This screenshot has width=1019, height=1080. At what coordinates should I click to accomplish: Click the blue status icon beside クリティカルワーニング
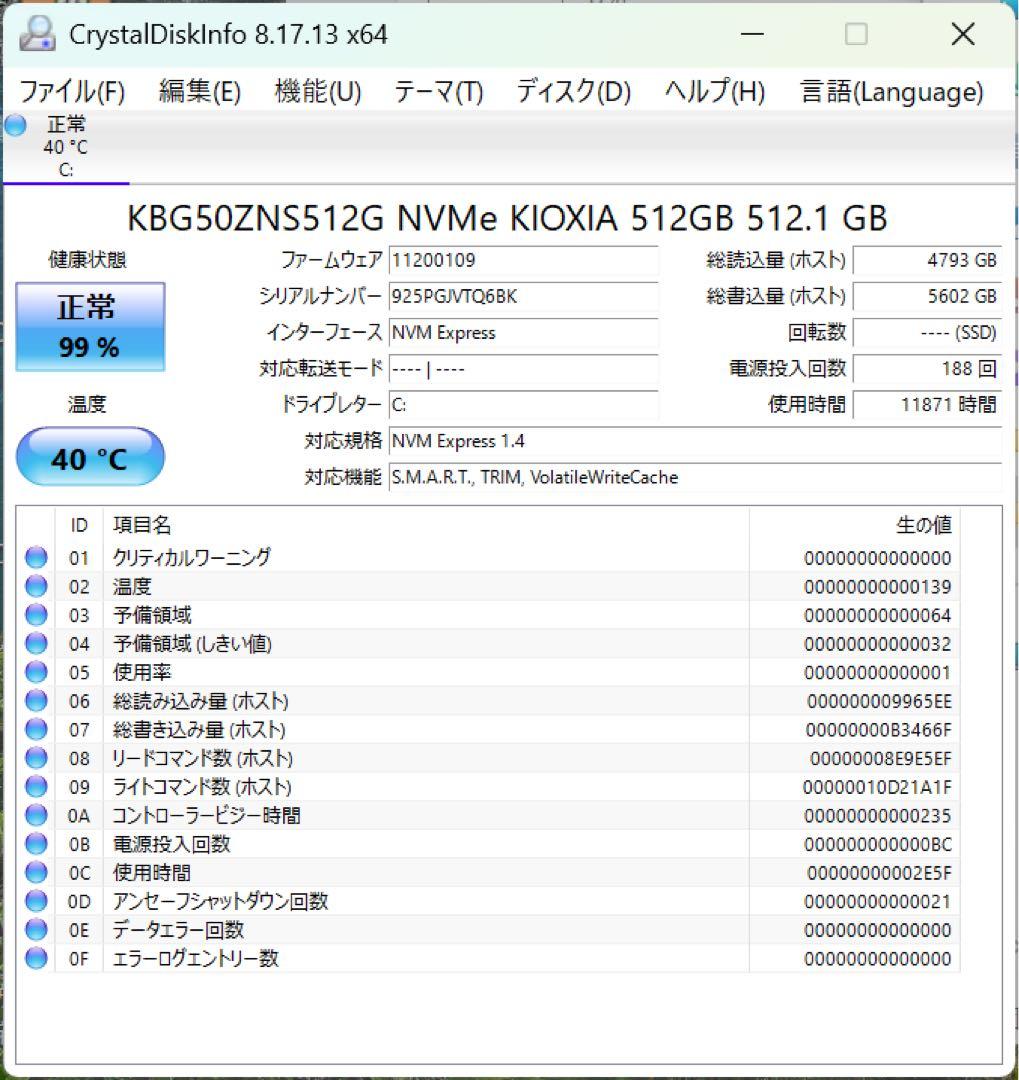(x=35, y=557)
